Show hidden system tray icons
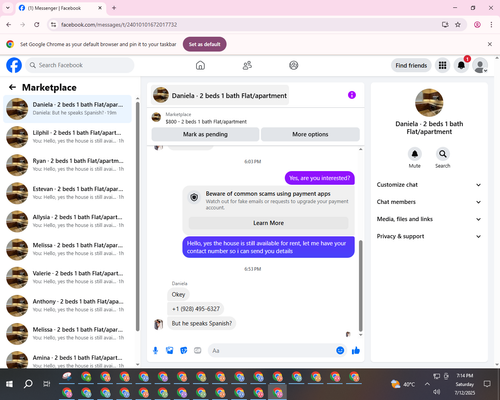Viewport: 500px width, 400px height. [x=427, y=384]
